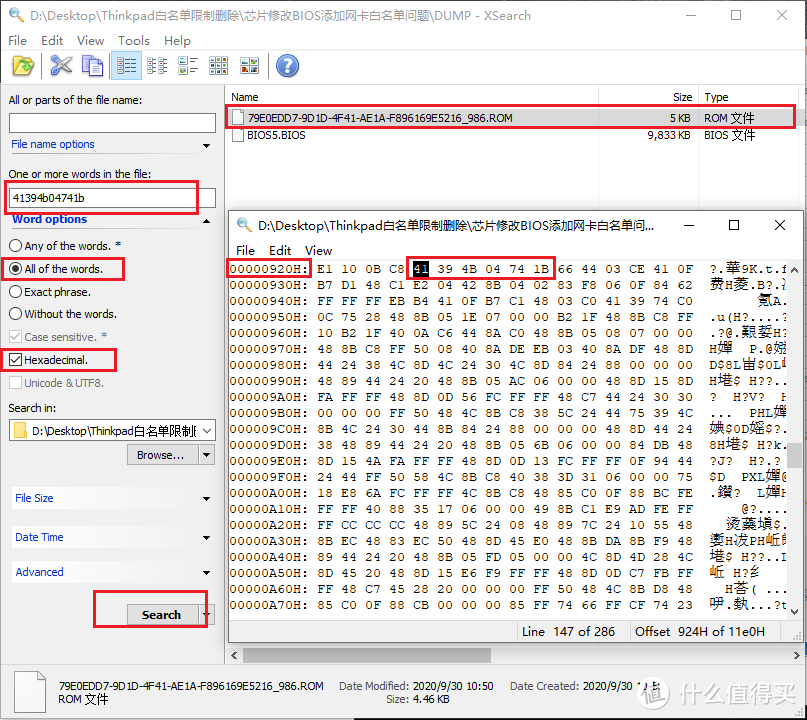Select Exact phrase radio option

point(15,292)
